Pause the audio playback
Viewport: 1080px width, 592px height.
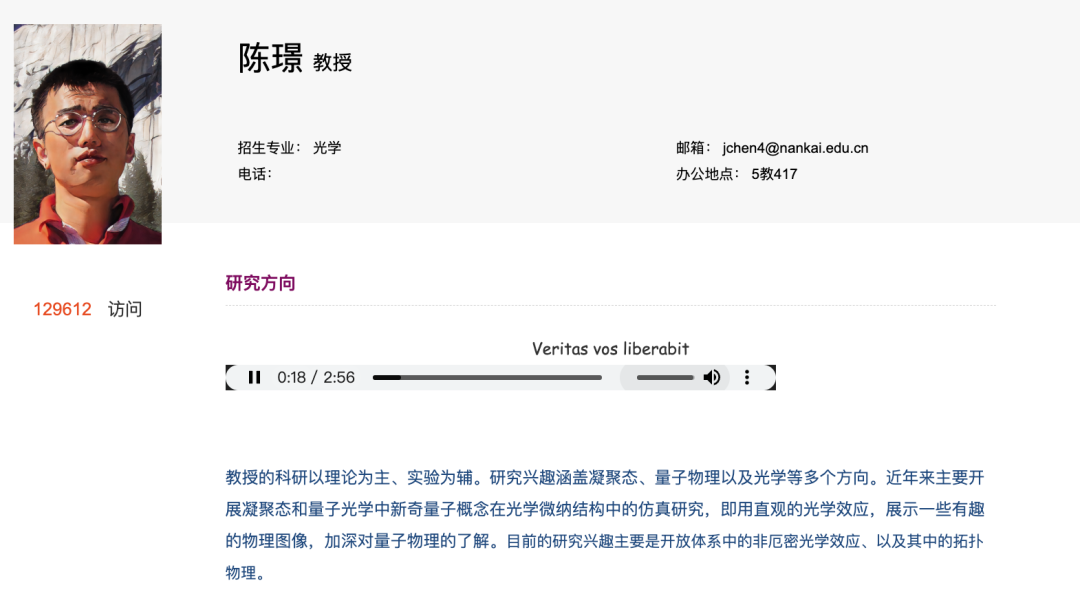click(254, 378)
